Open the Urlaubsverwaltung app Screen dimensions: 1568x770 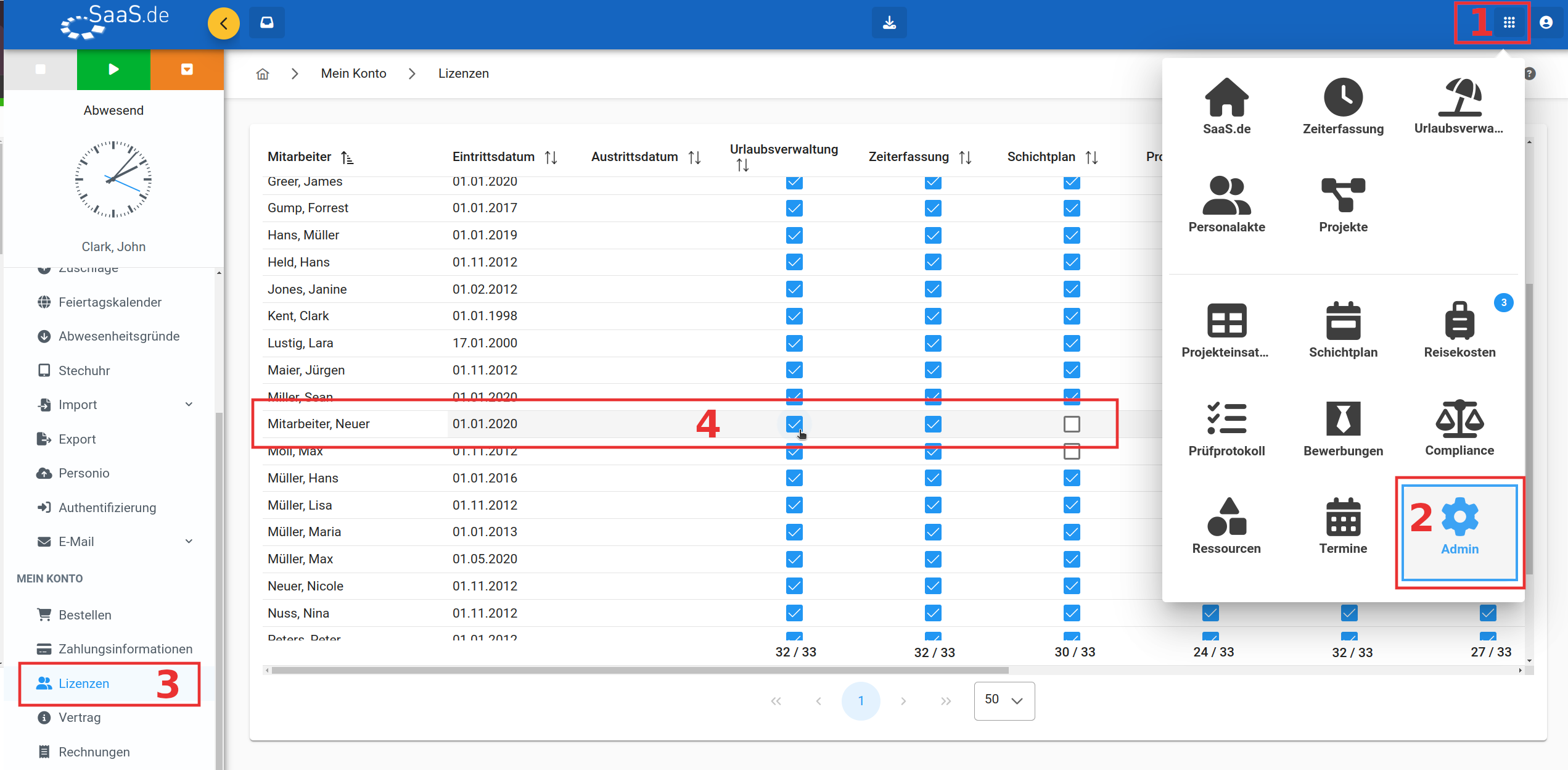[x=1459, y=106]
